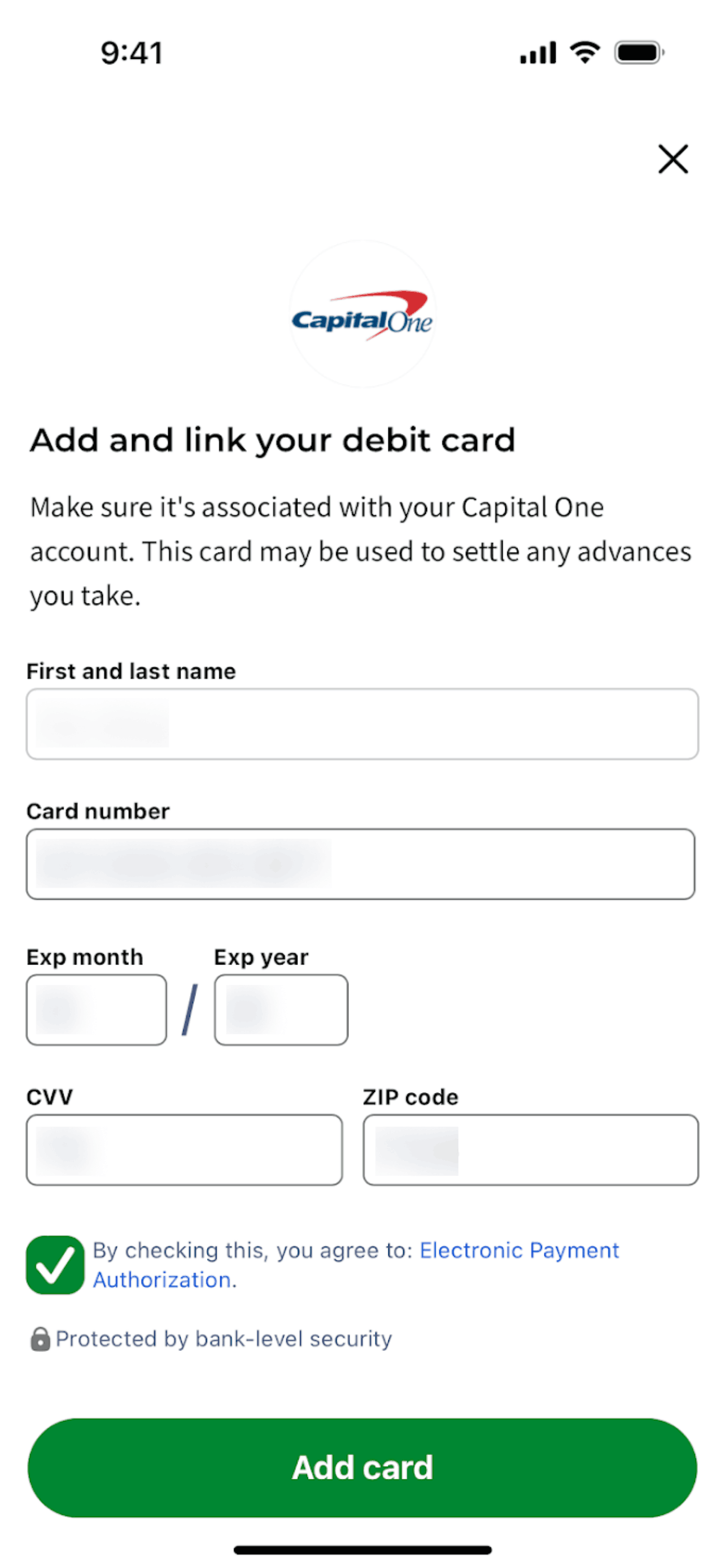725x1568 pixels.
Task: Tap the home indicator bar
Action: [362, 1550]
